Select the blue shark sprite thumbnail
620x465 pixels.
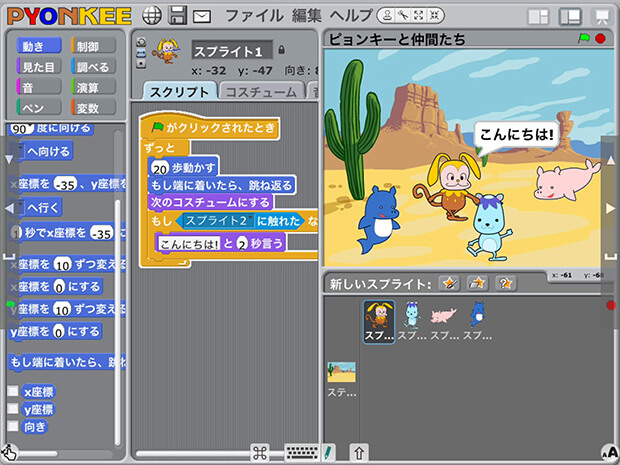pyautogui.click(x=477, y=322)
